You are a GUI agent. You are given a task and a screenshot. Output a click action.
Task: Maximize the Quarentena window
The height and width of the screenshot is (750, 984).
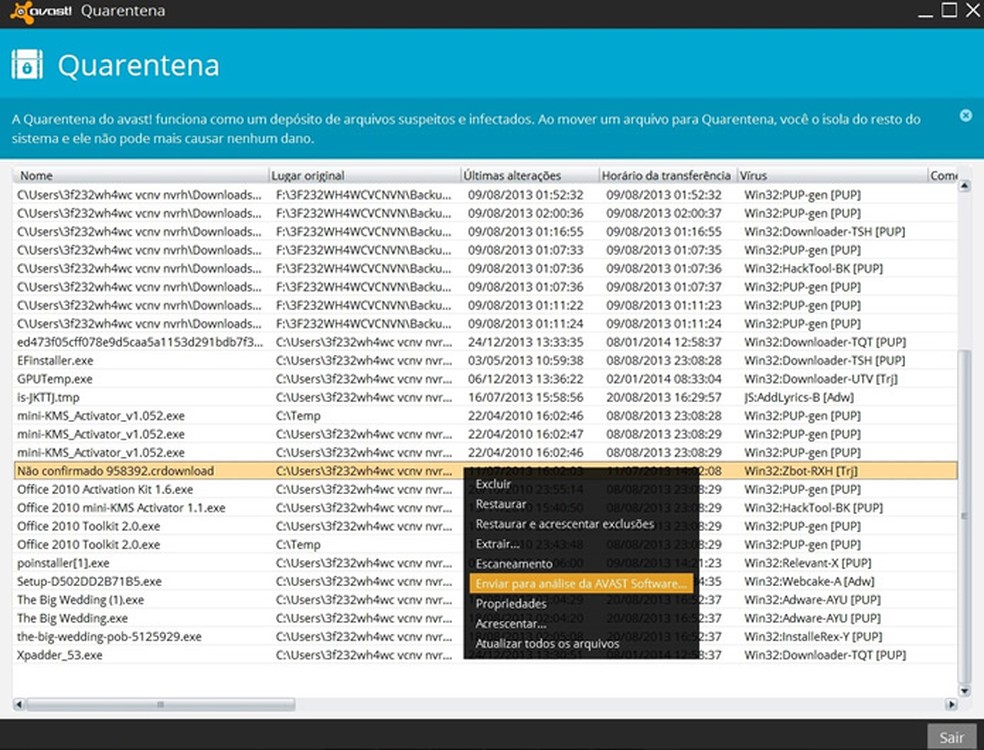pos(949,10)
